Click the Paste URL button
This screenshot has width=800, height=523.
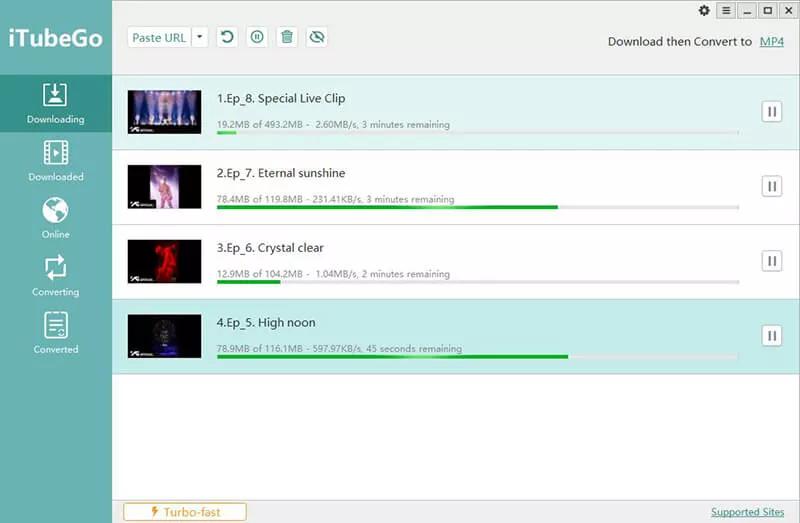point(159,37)
